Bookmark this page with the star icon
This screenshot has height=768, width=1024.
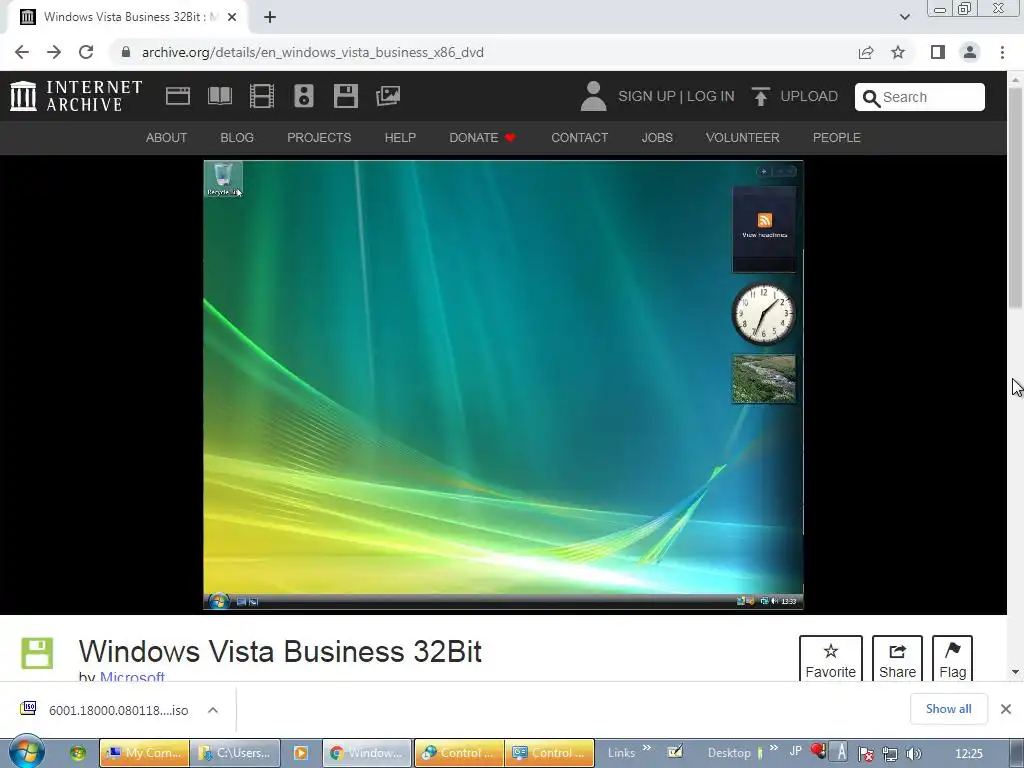[x=898, y=52]
